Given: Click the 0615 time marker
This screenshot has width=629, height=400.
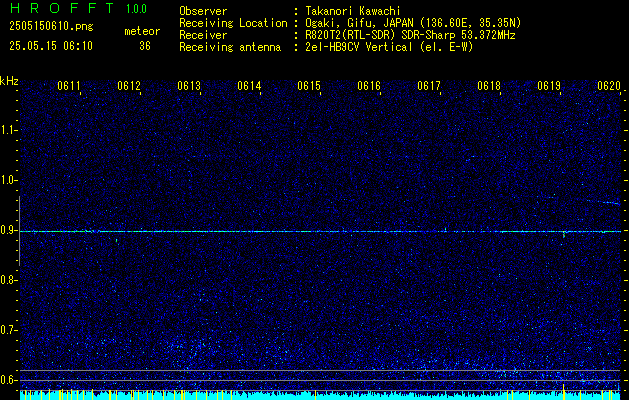Looking at the screenshot, I should coord(309,86).
